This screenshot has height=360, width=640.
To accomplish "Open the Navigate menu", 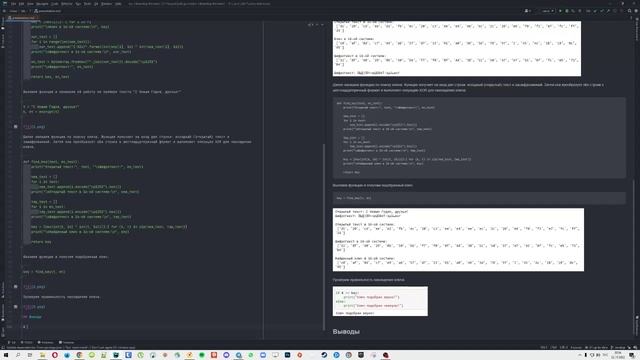I will coord(42,4).
